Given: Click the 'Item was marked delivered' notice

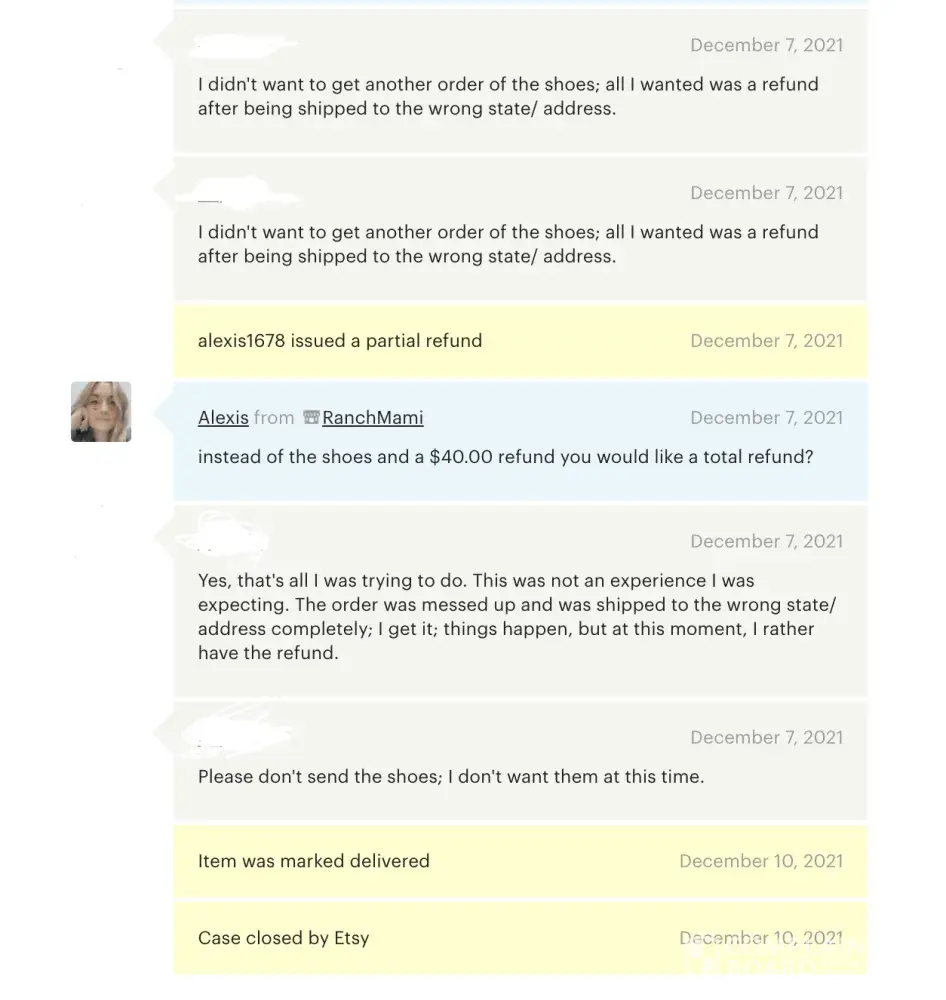Looking at the screenshot, I should (314, 861).
